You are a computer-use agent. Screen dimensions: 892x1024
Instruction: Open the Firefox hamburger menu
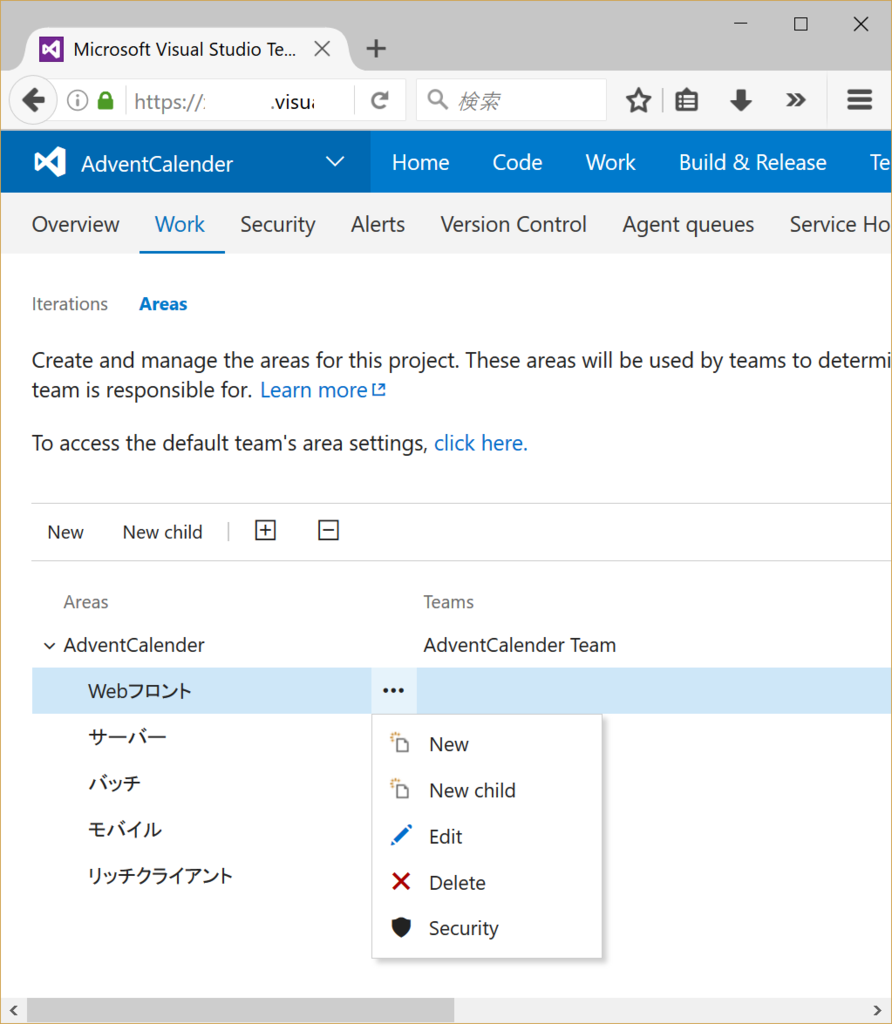point(859,100)
